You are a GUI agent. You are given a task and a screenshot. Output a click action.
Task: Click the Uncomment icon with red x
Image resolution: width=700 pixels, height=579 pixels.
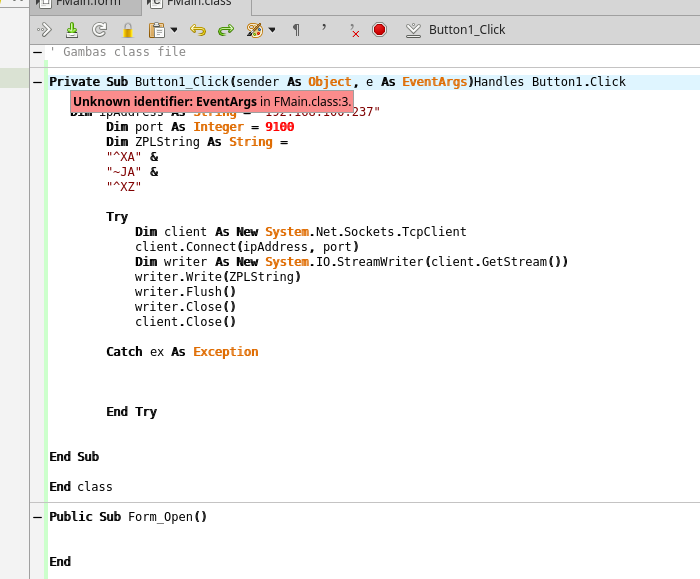click(x=354, y=31)
